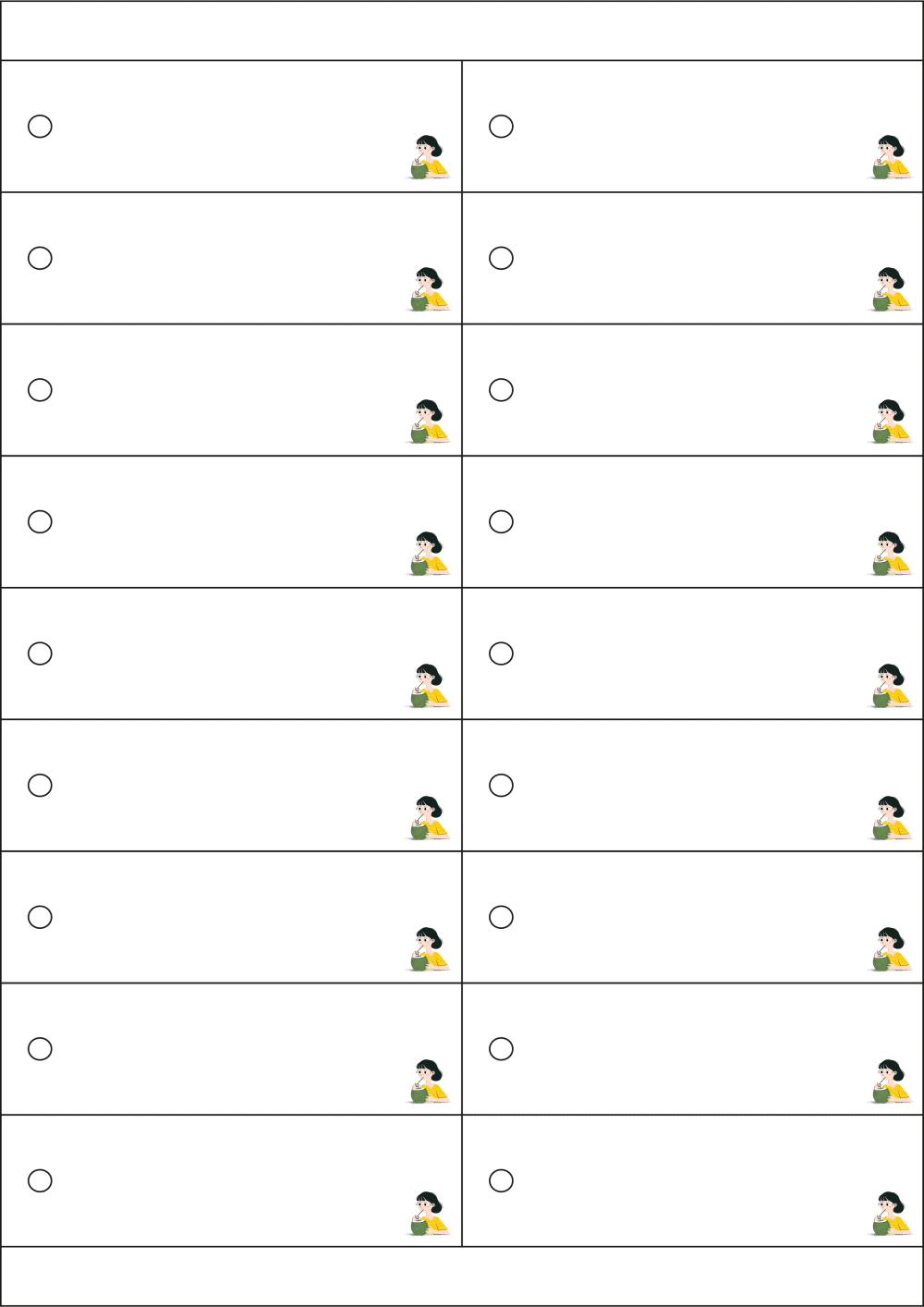Click girl icon in fifth row, left column
This screenshot has width=924, height=1307.
coord(429,685)
